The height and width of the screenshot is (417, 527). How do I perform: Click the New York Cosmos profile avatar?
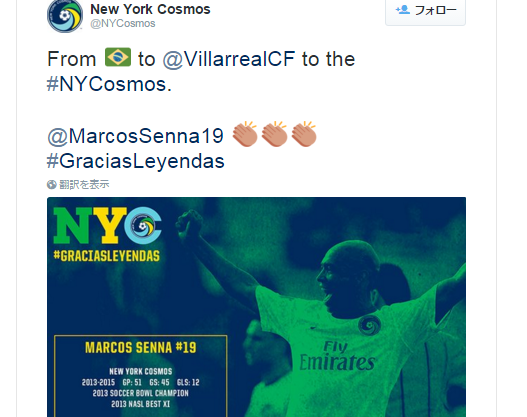(65, 15)
